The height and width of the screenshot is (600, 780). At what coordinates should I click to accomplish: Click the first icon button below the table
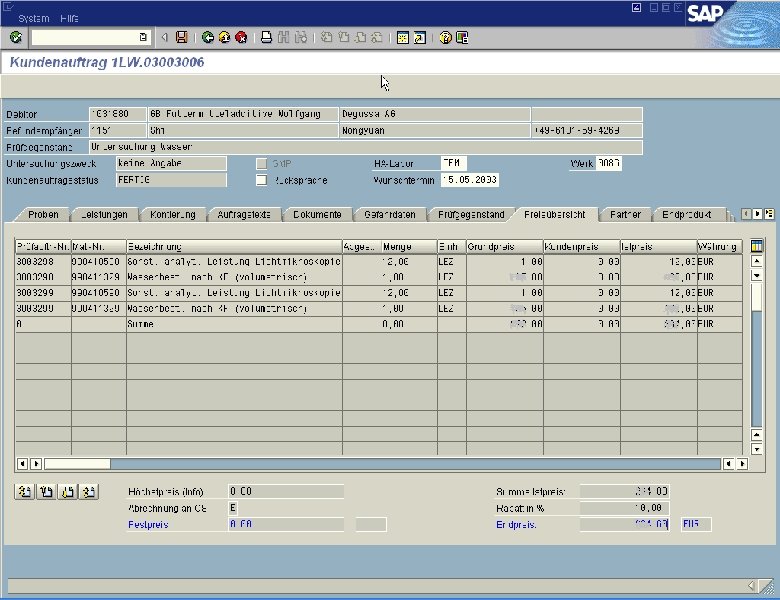click(x=24, y=492)
